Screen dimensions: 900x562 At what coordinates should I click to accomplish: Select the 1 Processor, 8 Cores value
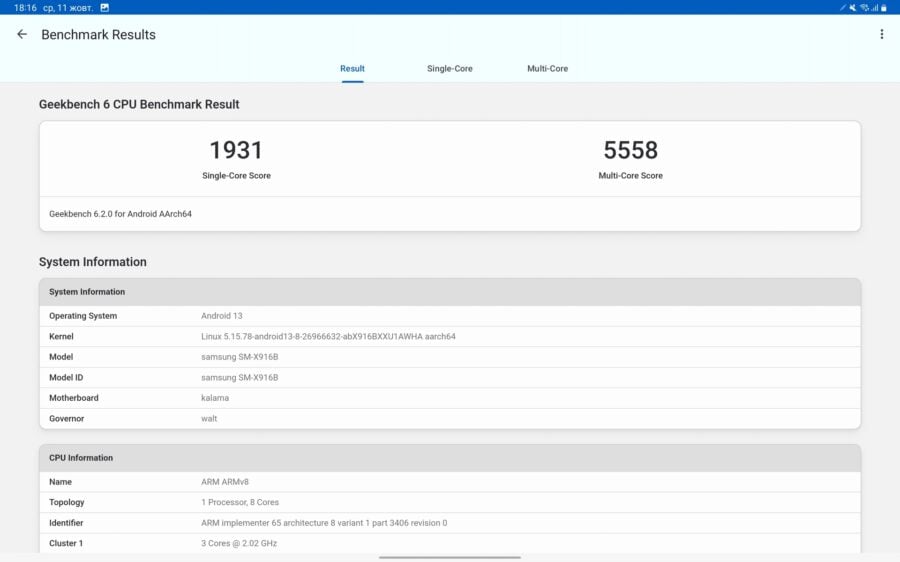coord(240,502)
